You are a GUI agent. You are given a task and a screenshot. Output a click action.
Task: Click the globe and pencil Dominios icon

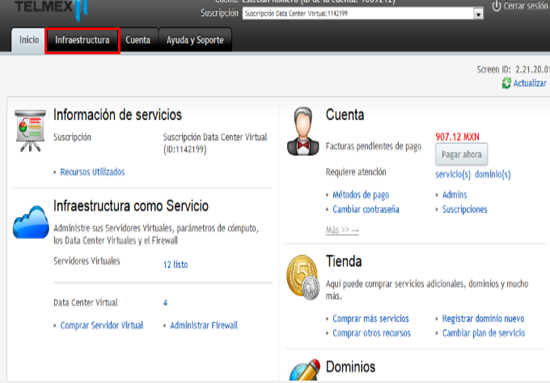click(x=305, y=370)
